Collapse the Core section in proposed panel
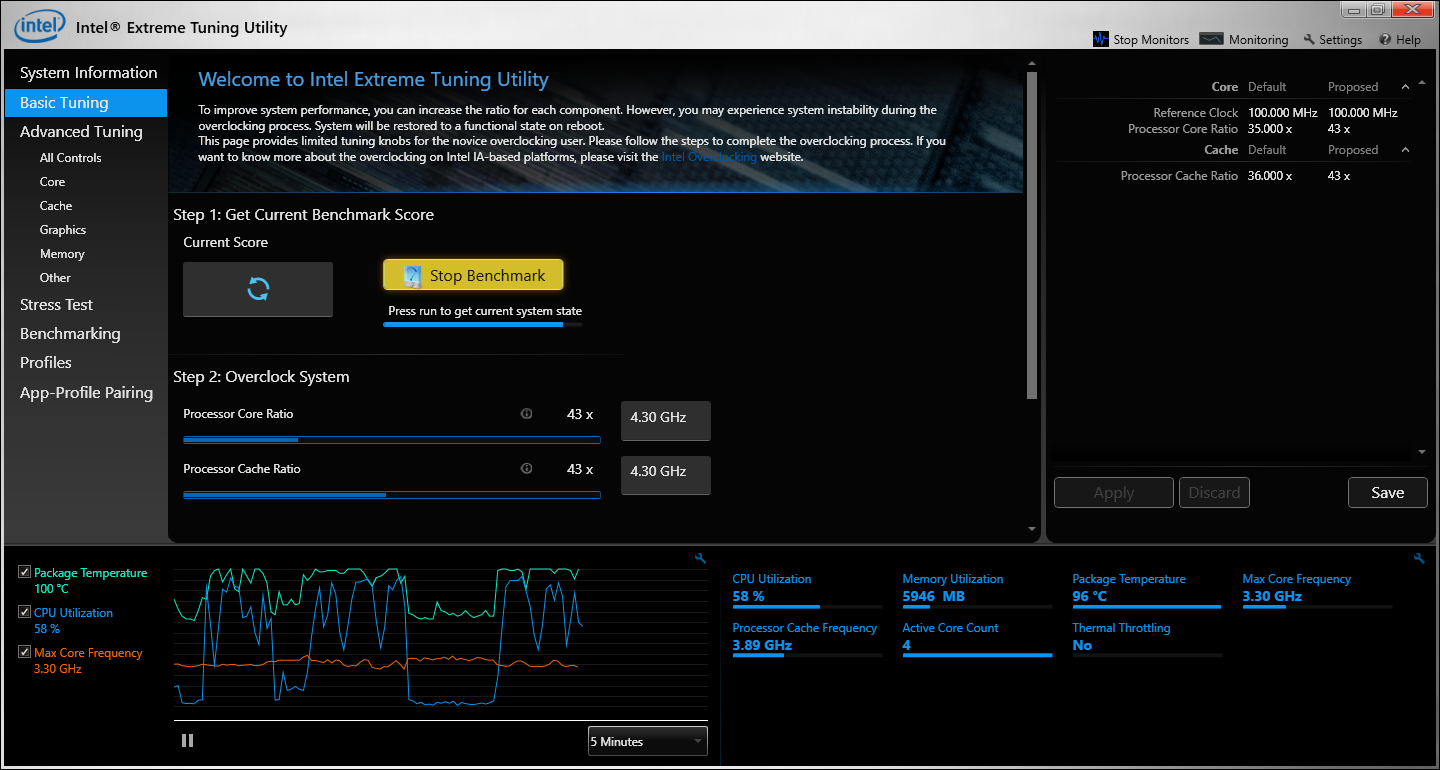The width and height of the screenshot is (1440, 770). coord(1405,86)
